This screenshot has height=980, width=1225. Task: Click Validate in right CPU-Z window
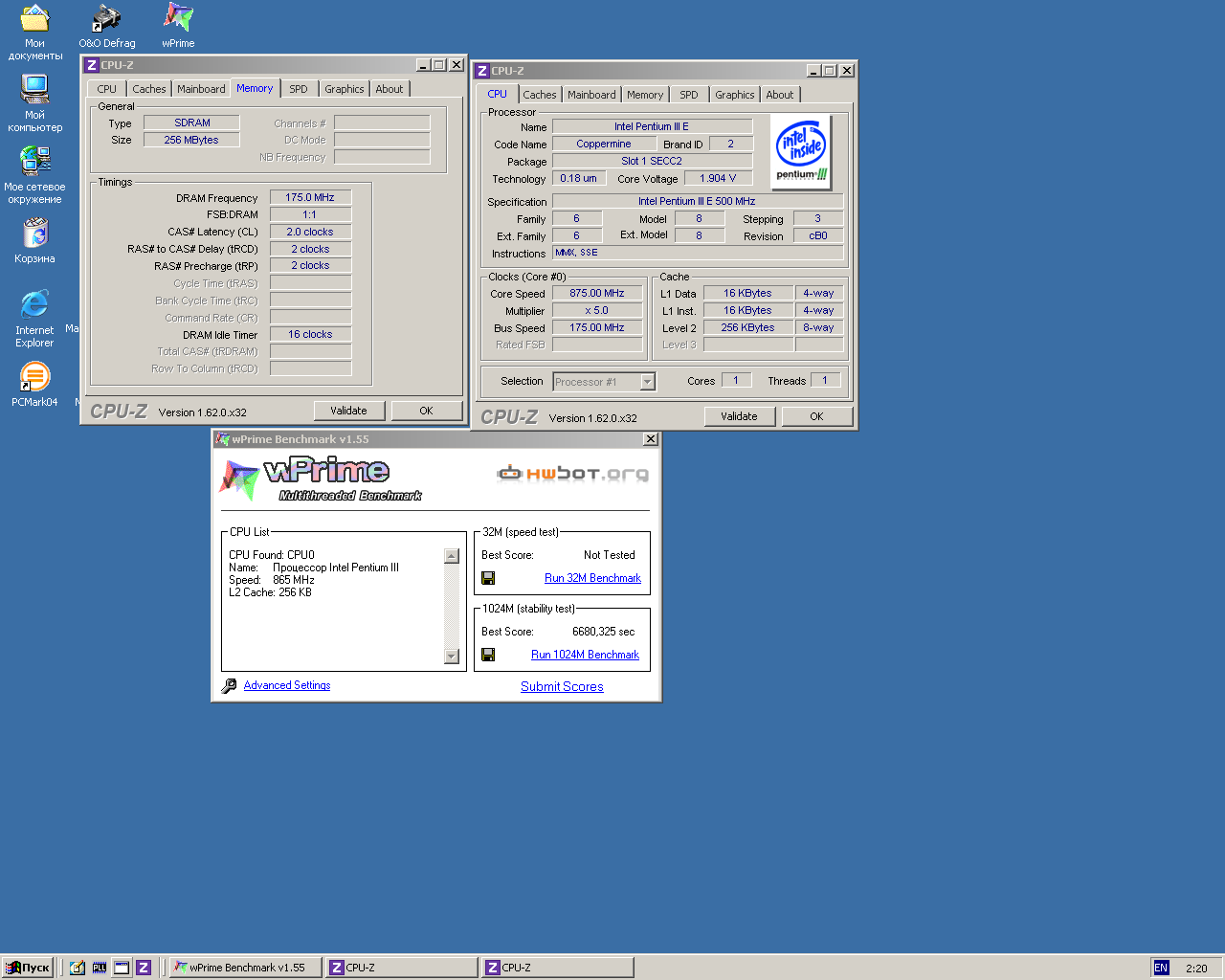point(739,416)
